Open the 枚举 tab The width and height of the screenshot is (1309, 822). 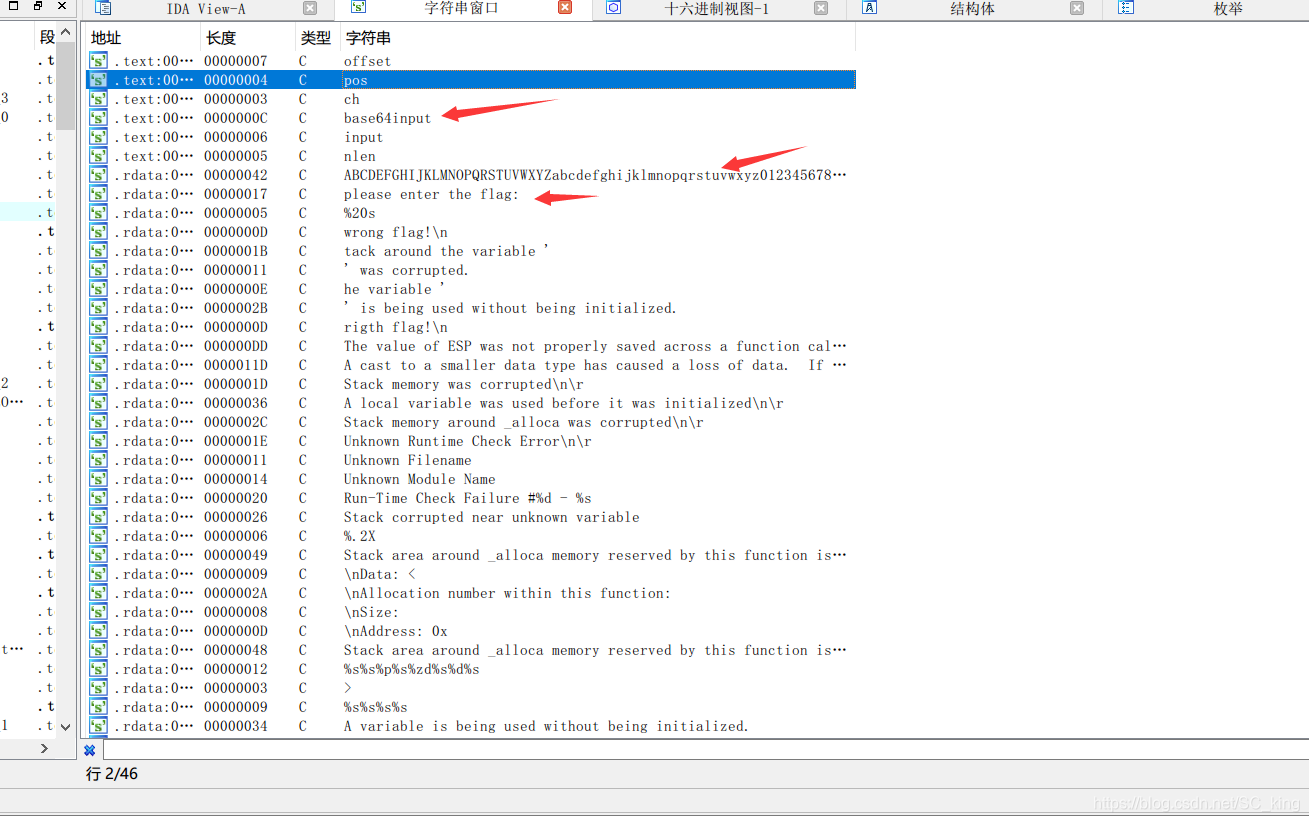pyautogui.click(x=1229, y=9)
